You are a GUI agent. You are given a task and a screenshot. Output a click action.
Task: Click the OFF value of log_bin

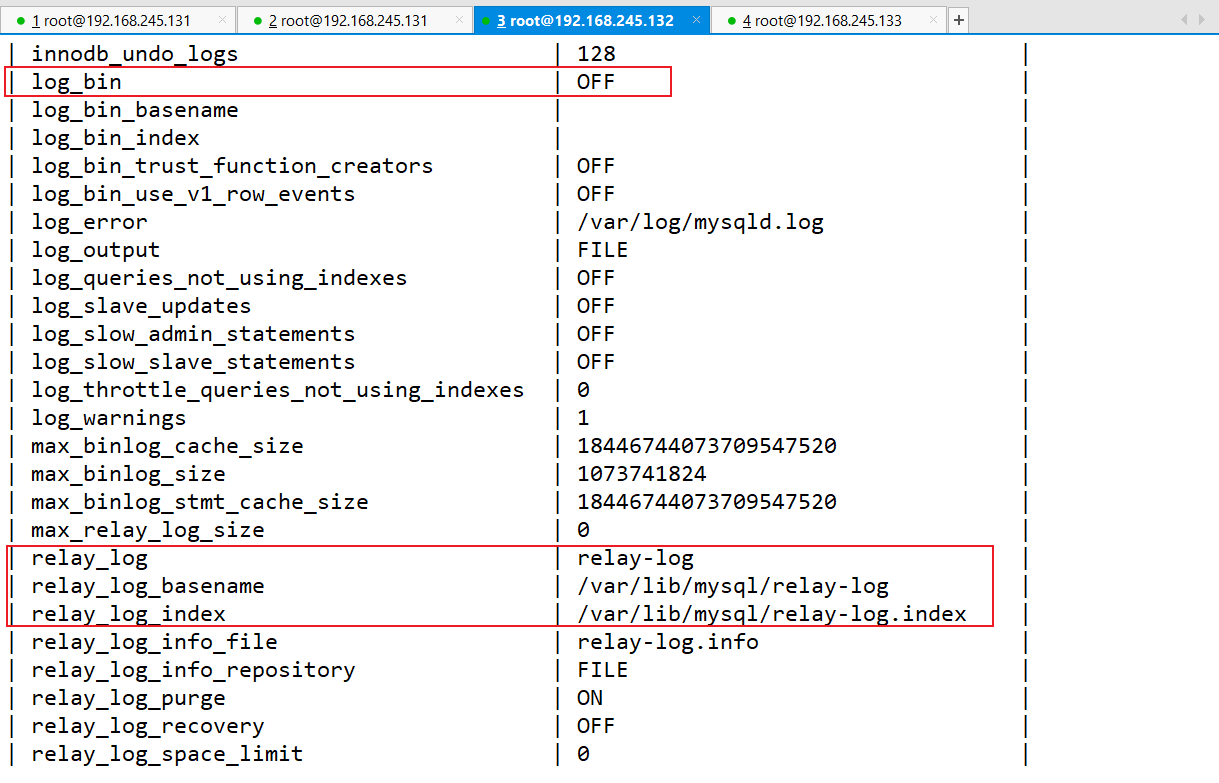(x=596, y=82)
